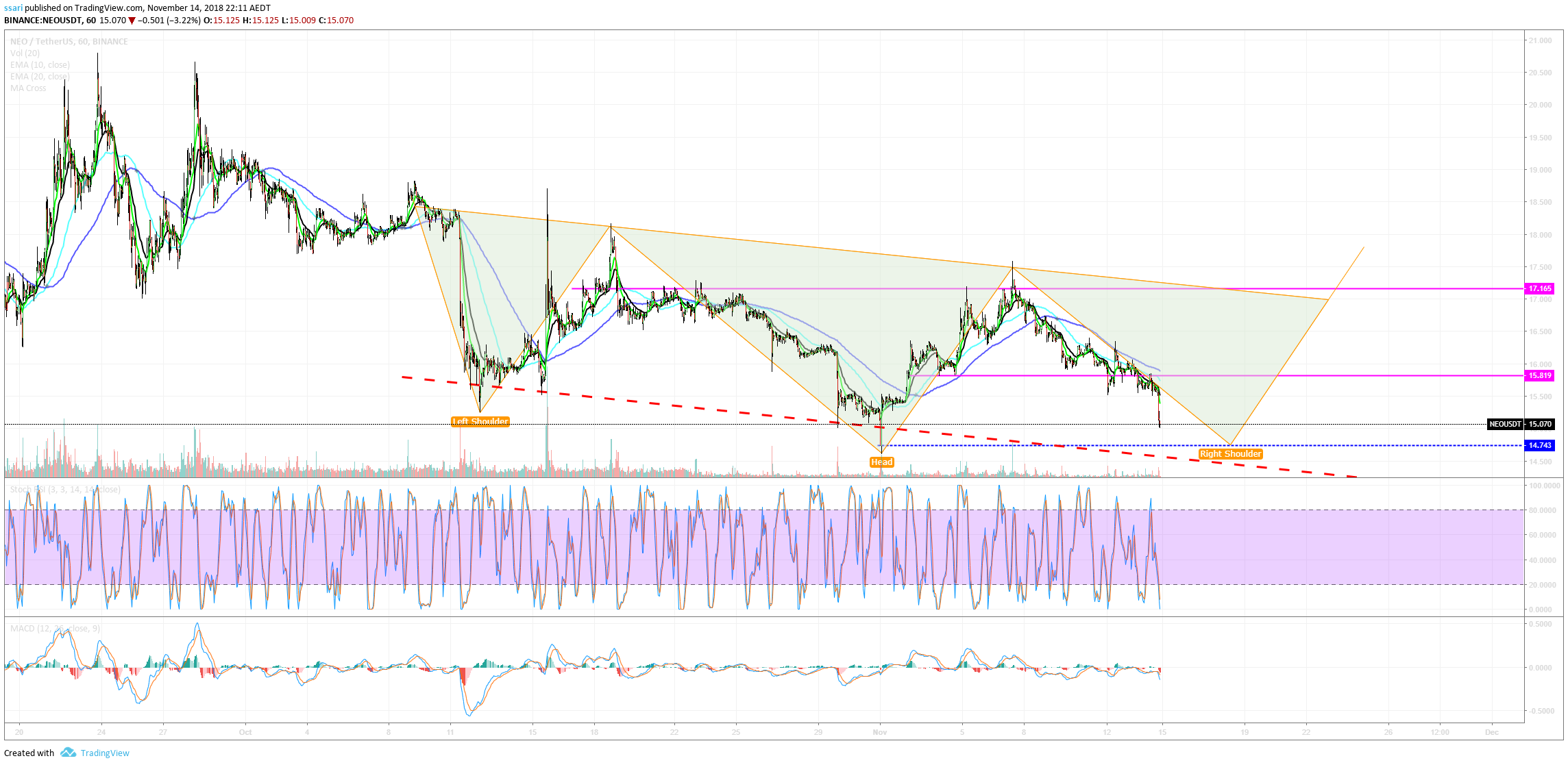Click the 18.000 price axis label
This screenshot has height=765, width=1568.
click(x=1540, y=236)
